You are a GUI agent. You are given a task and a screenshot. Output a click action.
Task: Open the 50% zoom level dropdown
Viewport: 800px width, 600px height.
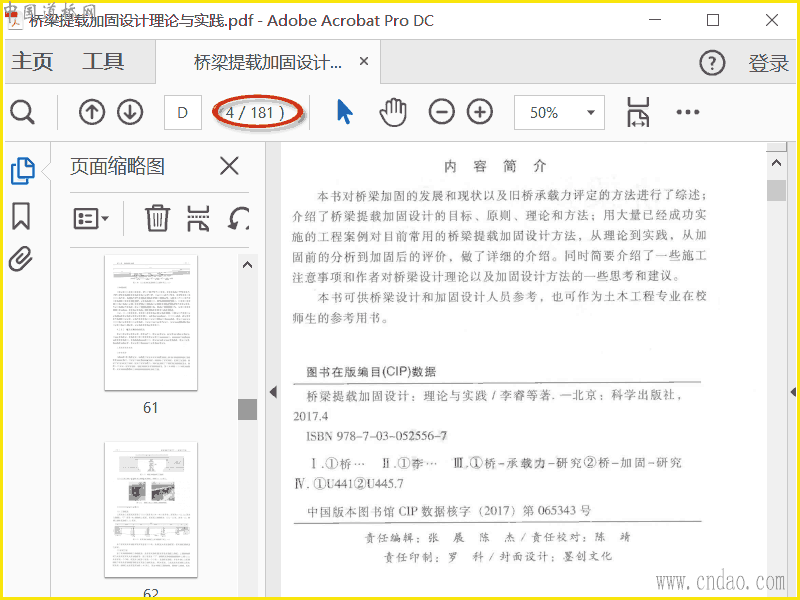pyautogui.click(x=559, y=112)
